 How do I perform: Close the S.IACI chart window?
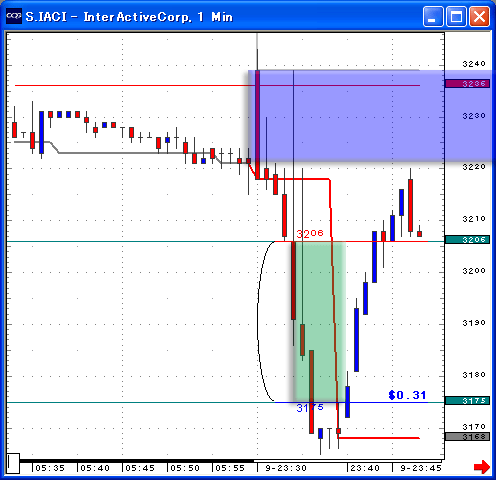480,16
